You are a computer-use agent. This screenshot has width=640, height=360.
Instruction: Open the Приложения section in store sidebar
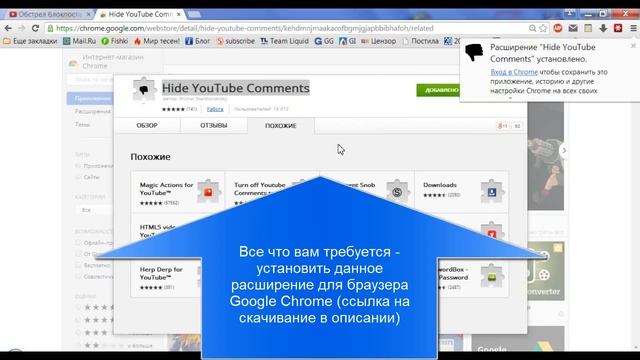coord(91,98)
